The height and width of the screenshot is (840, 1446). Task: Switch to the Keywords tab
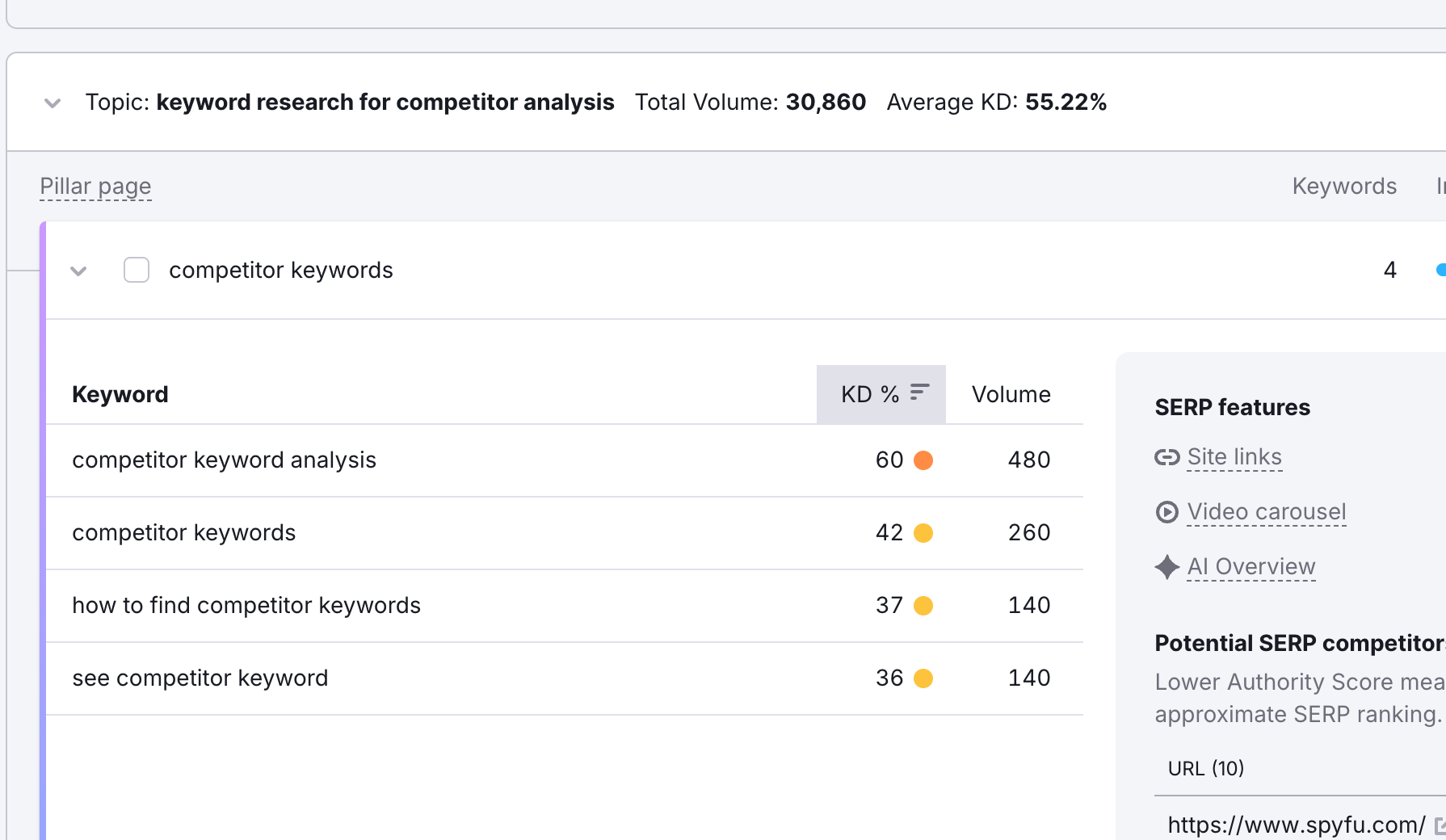coord(1344,186)
